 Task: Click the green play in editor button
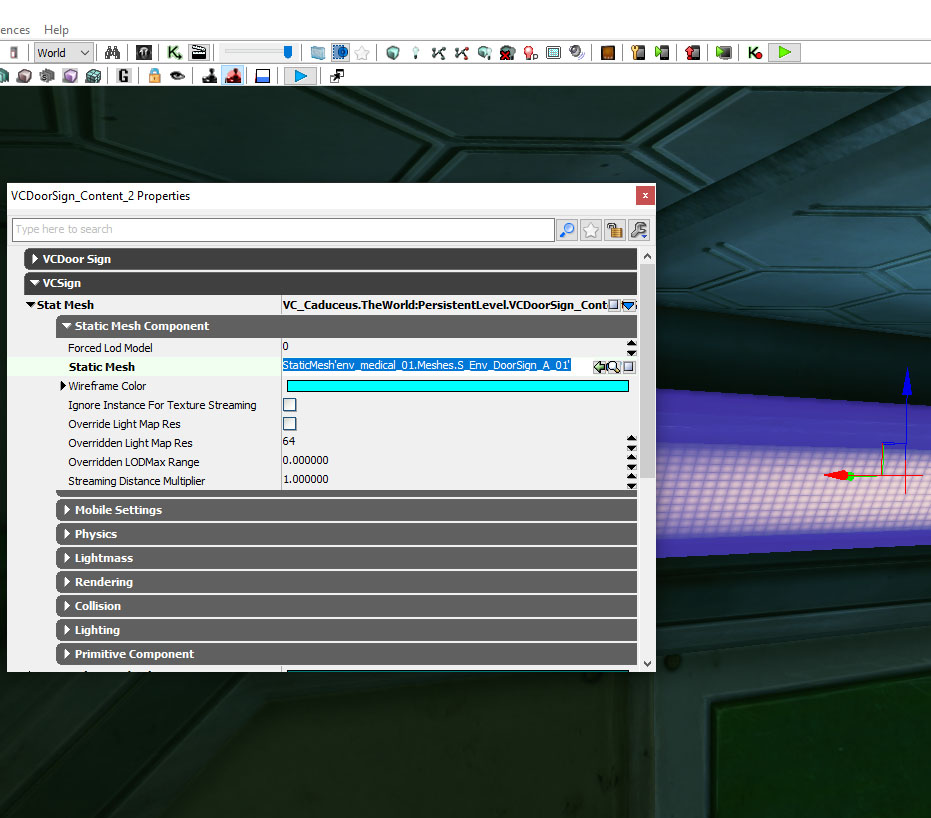784,52
